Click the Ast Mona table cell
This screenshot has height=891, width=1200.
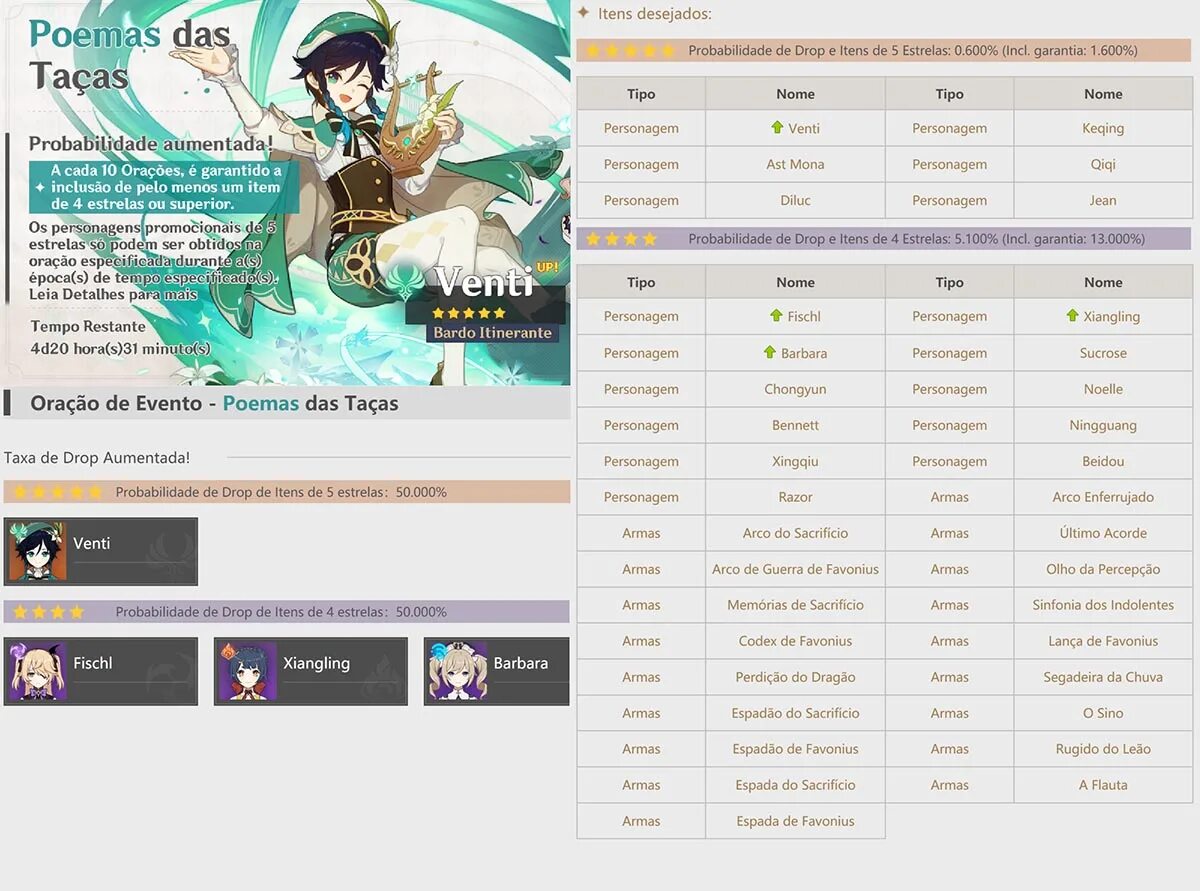[795, 164]
